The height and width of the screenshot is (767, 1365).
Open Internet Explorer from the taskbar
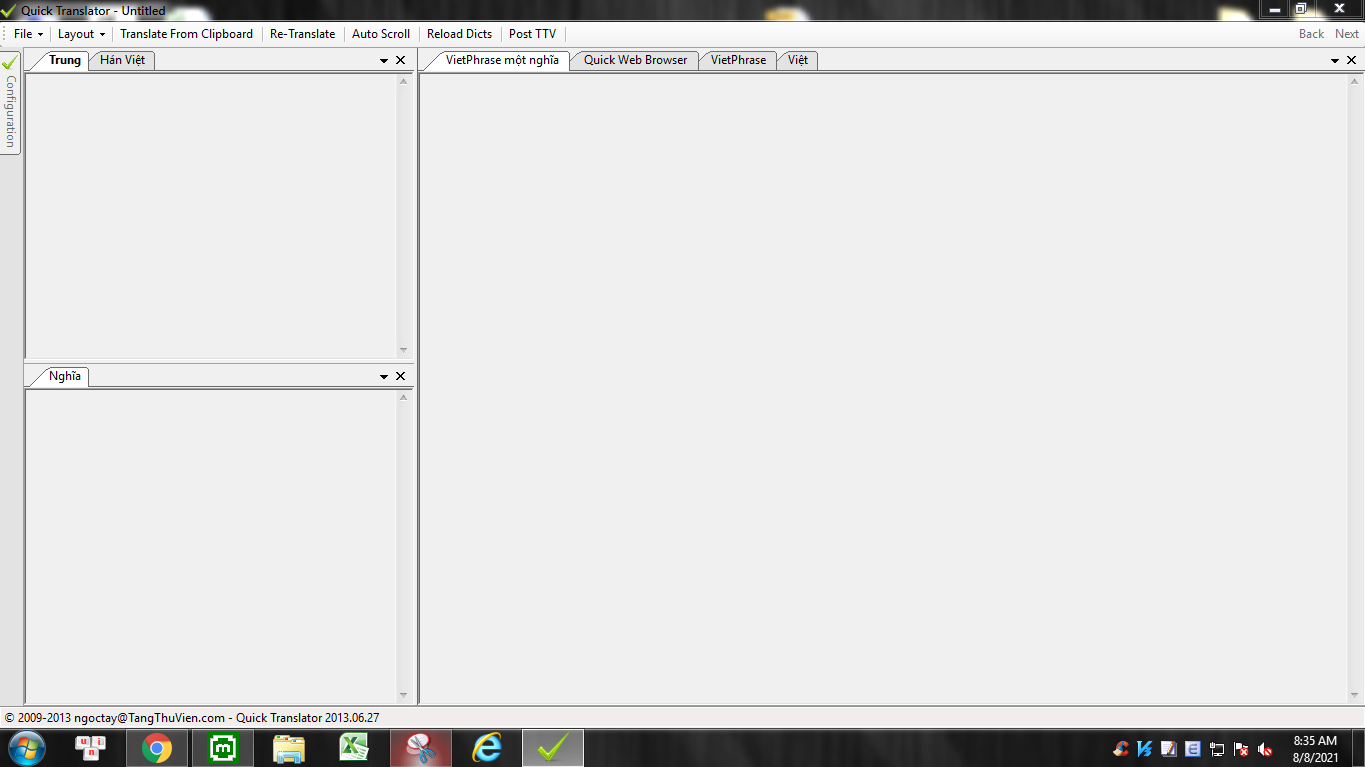487,748
